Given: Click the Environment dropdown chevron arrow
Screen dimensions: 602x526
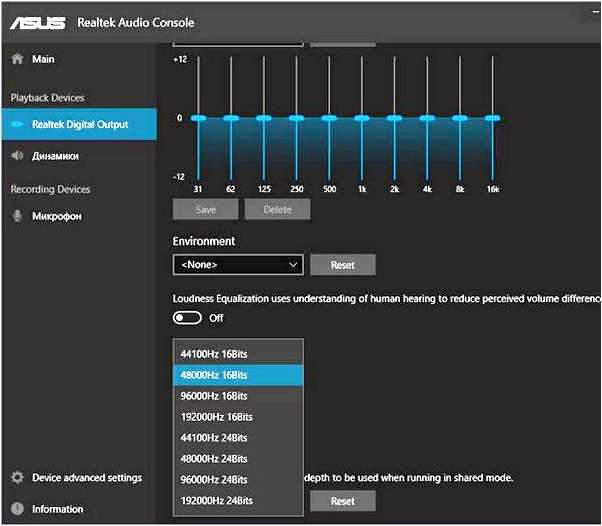Looking at the screenshot, I should click(293, 265).
